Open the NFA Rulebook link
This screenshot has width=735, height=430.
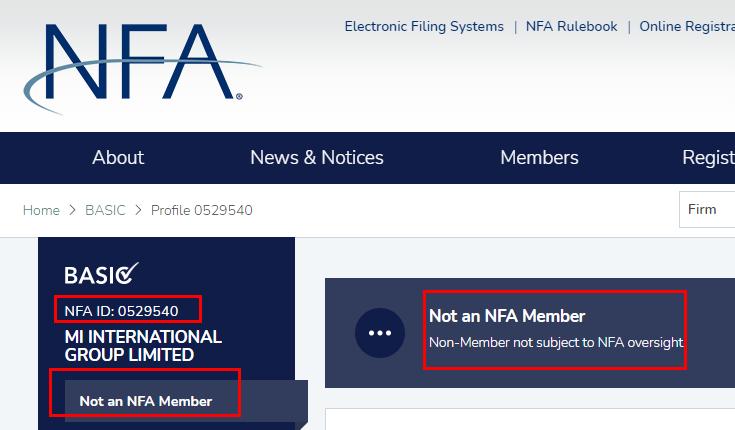point(571,26)
